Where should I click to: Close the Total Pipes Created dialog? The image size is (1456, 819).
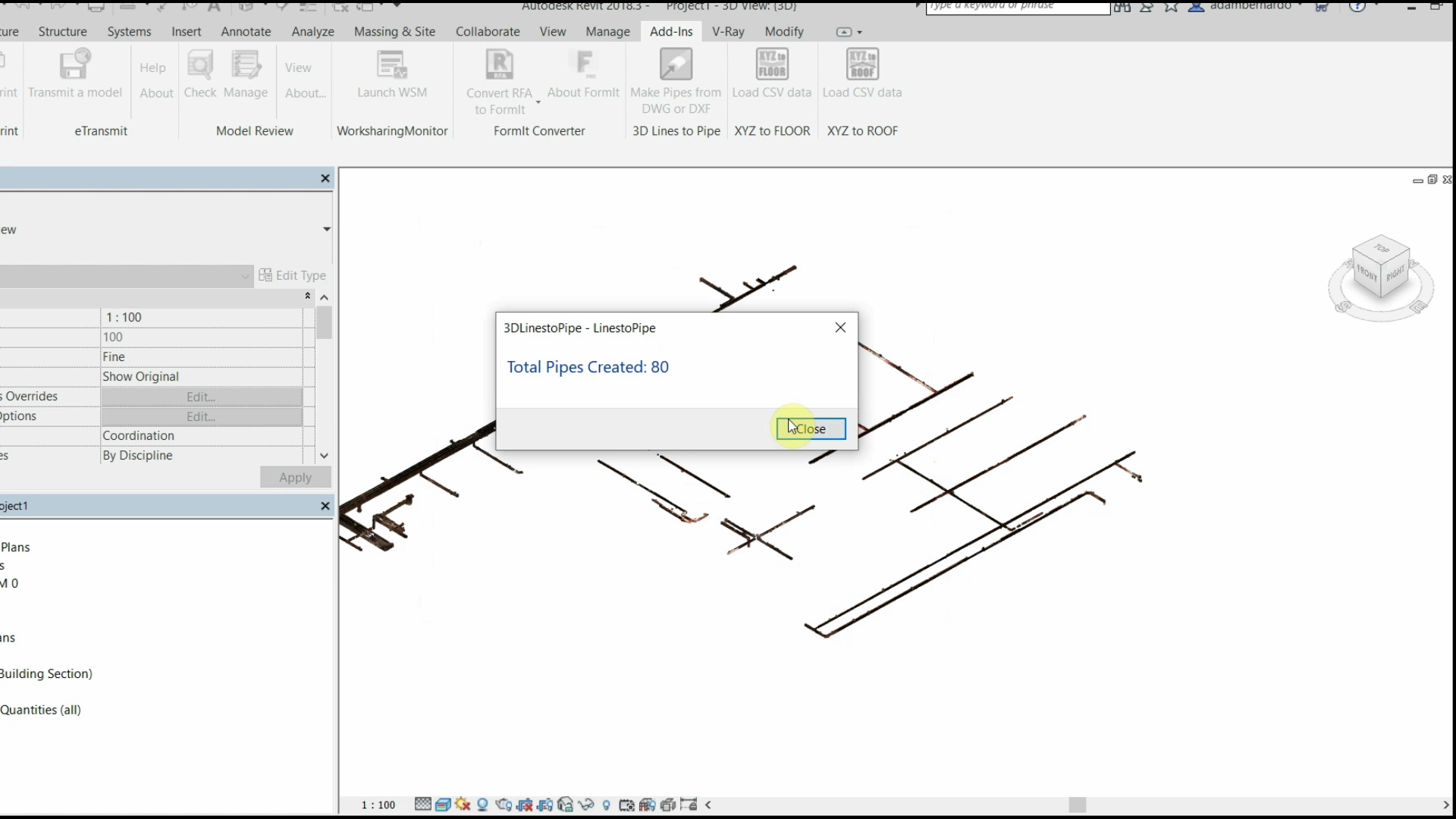pos(811,429)
